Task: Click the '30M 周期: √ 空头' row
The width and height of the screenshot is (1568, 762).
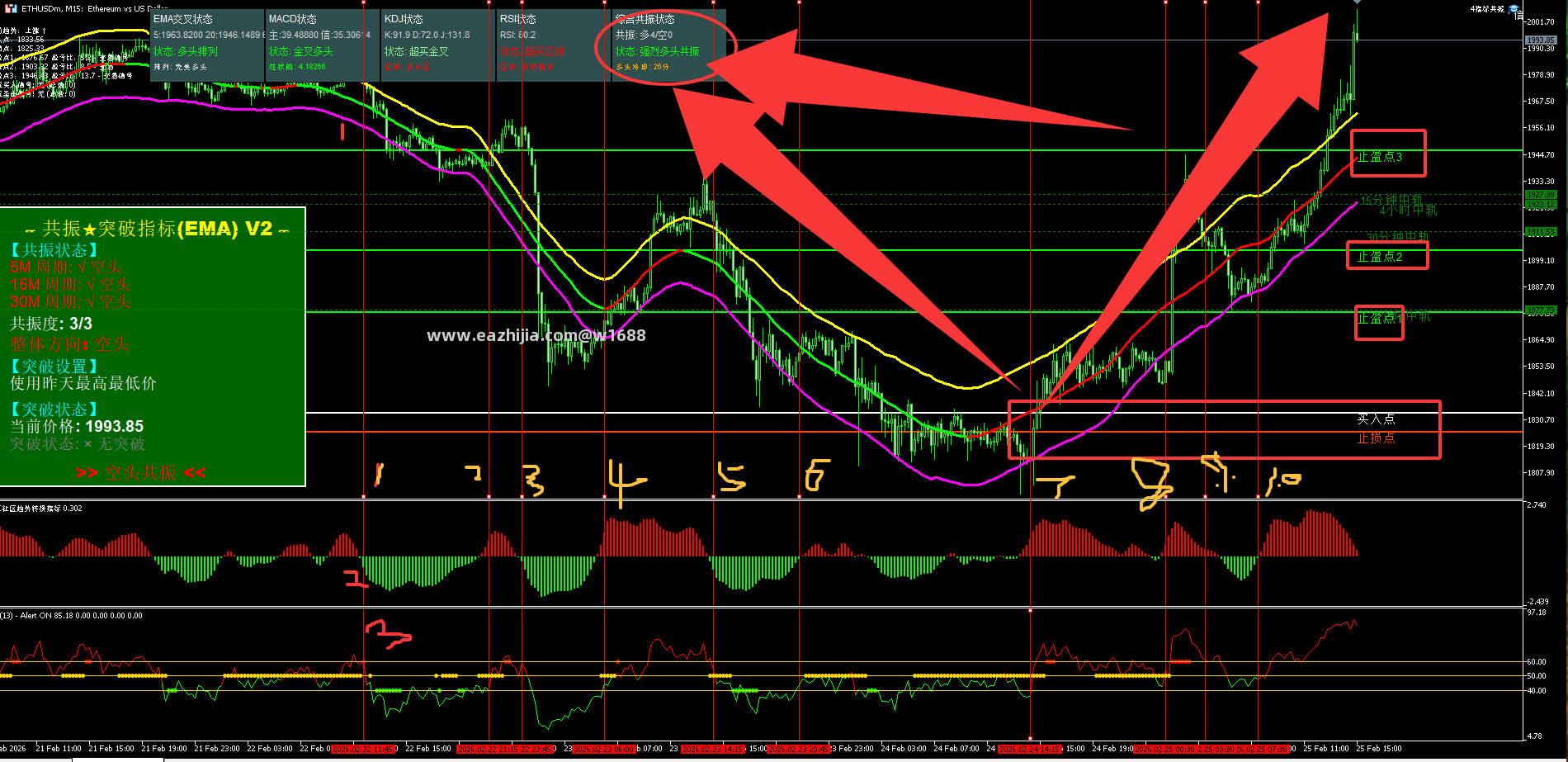Action: [x=70, y=301]
